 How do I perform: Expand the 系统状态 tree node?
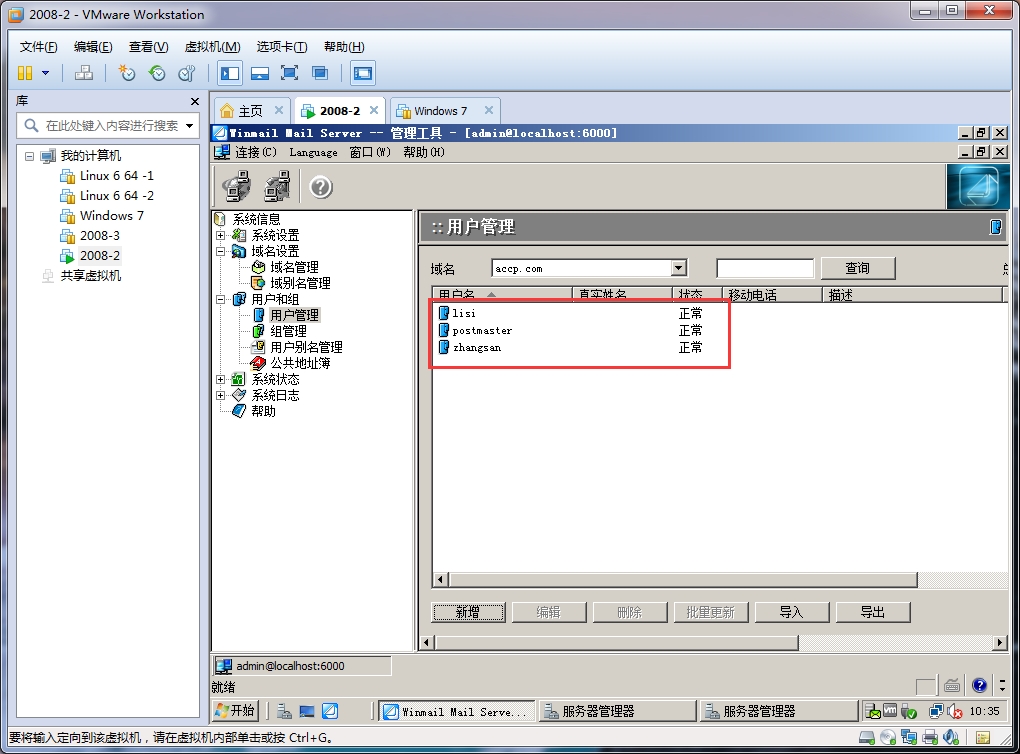coord(221,379)
